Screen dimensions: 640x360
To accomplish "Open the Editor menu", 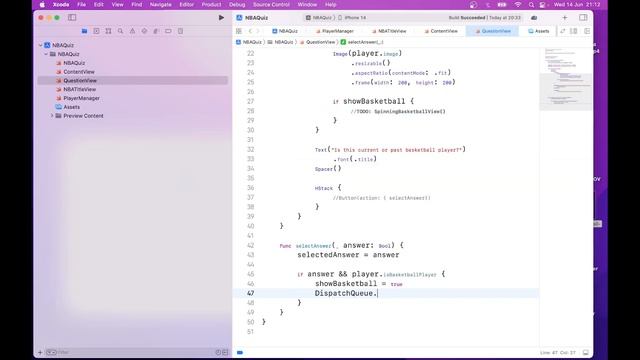I will click(x=187, y=4).
